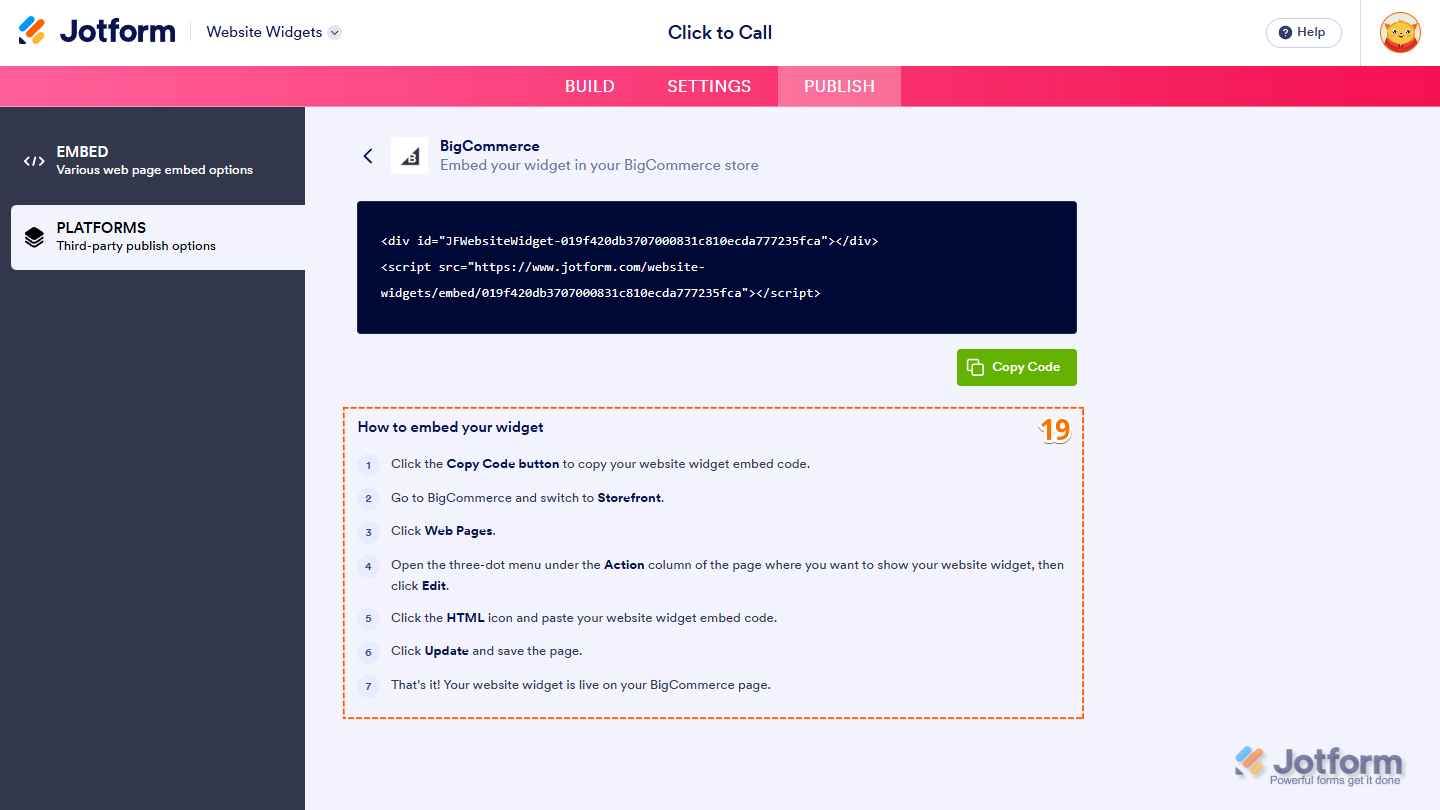Click the embed code brackets icon
This screenshot has height=810, width=1440.
pyautogui.click(x=34, y=161)
